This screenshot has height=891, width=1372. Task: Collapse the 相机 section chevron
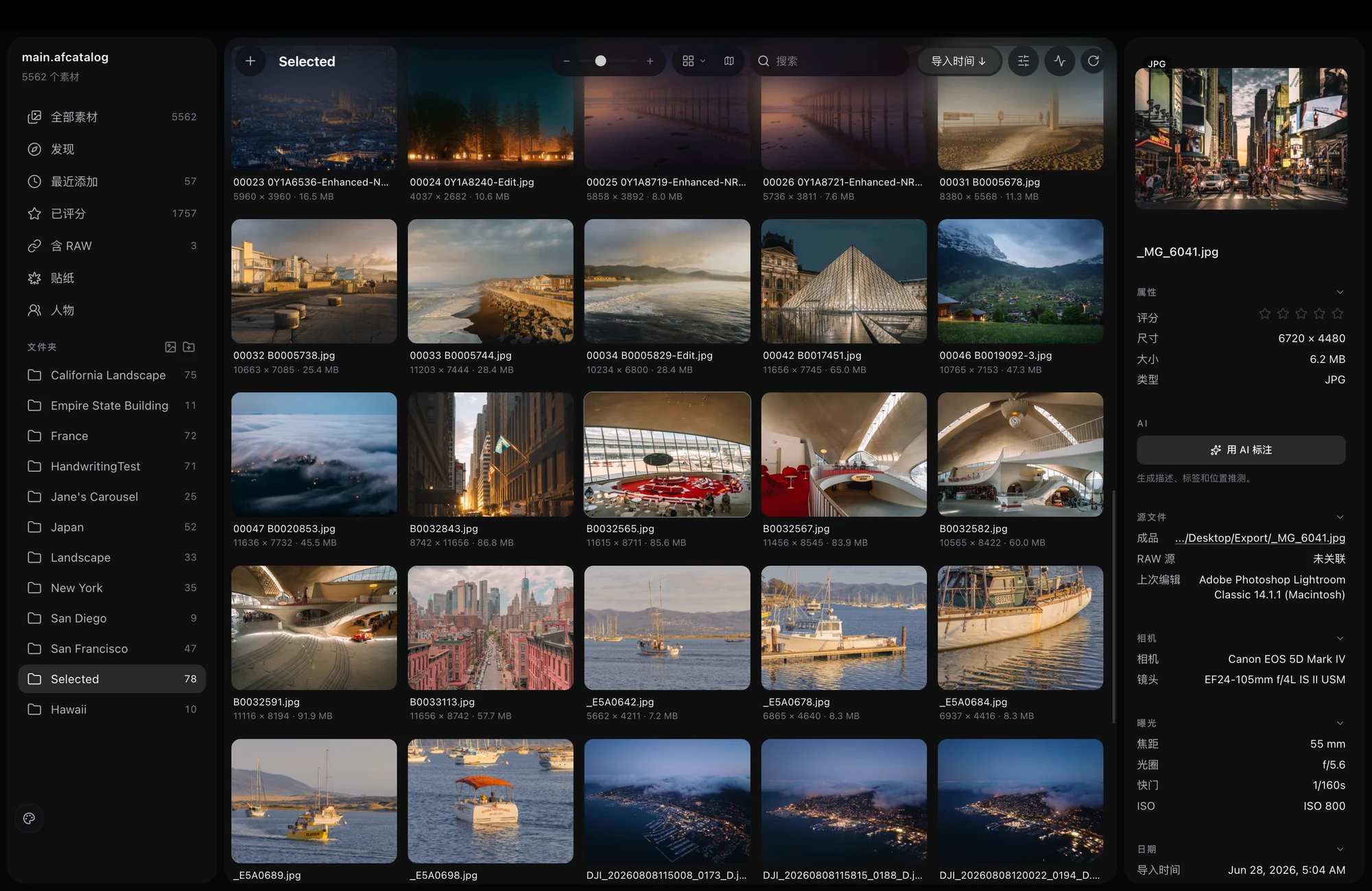[x=1340, y=639]
